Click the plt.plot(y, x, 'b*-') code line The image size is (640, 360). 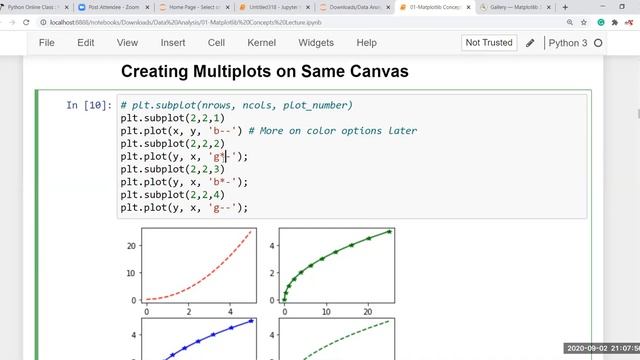pyautogui.click(x=184, y=182)
